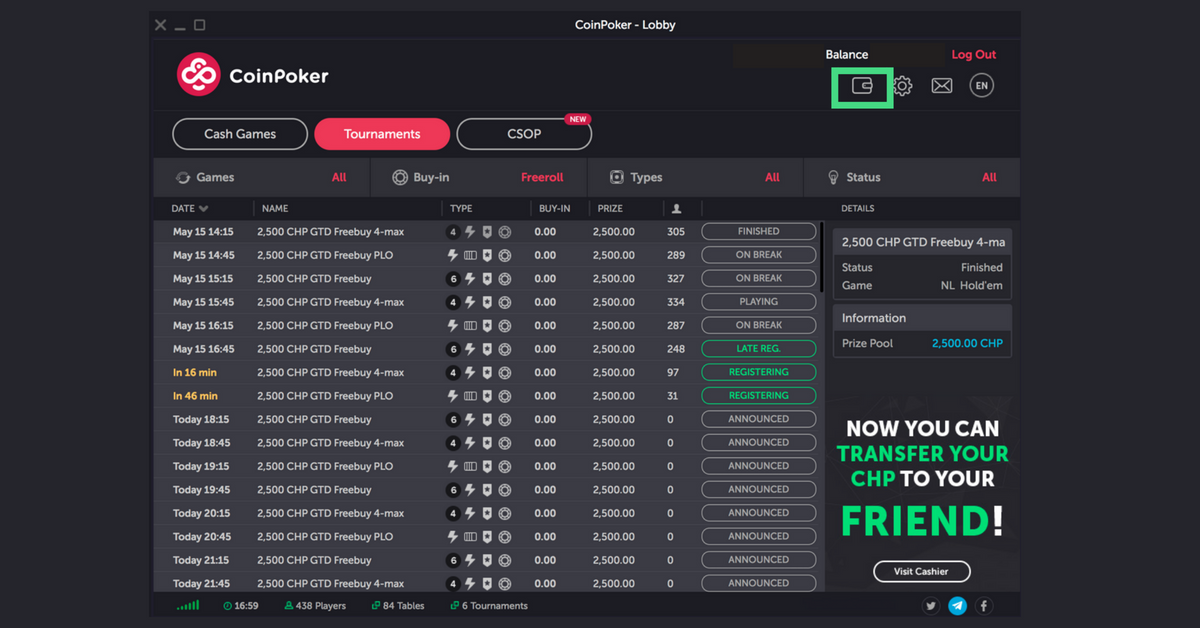Click the 4-max badge in May 15 14:15 row
1200x628 pixels.
[x=453, y=232]
